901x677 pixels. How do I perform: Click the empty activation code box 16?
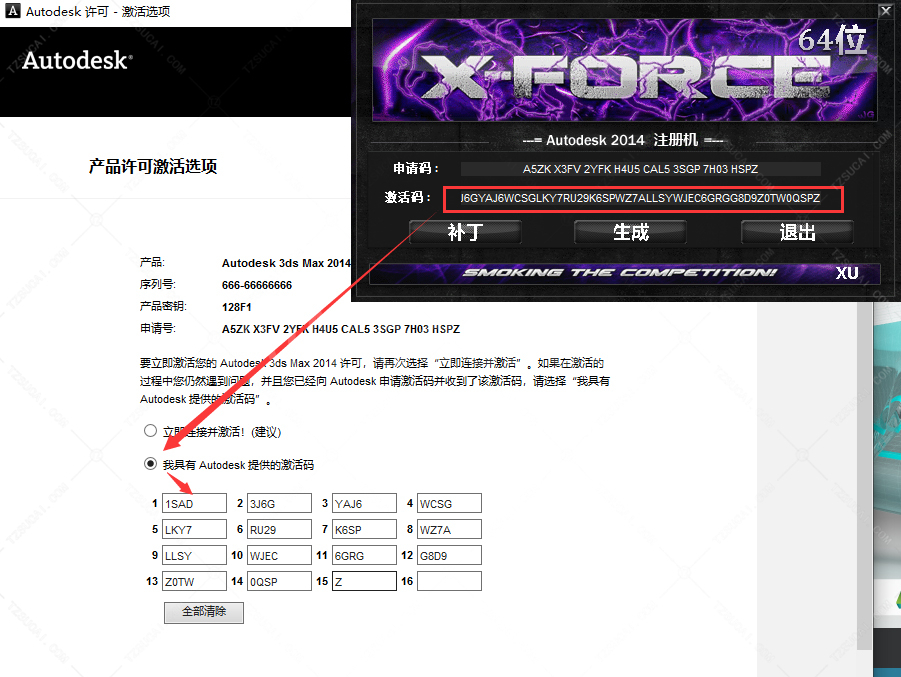[449, 581]
